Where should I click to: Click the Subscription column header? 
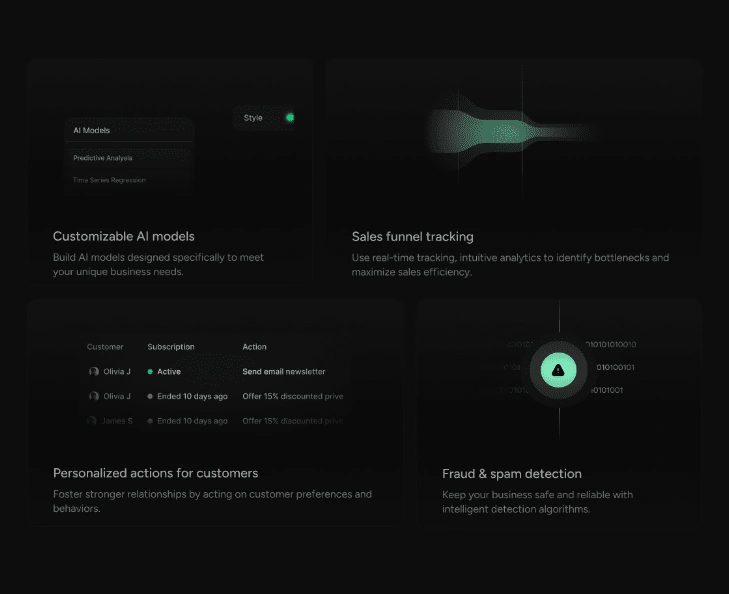coord(171,347)
